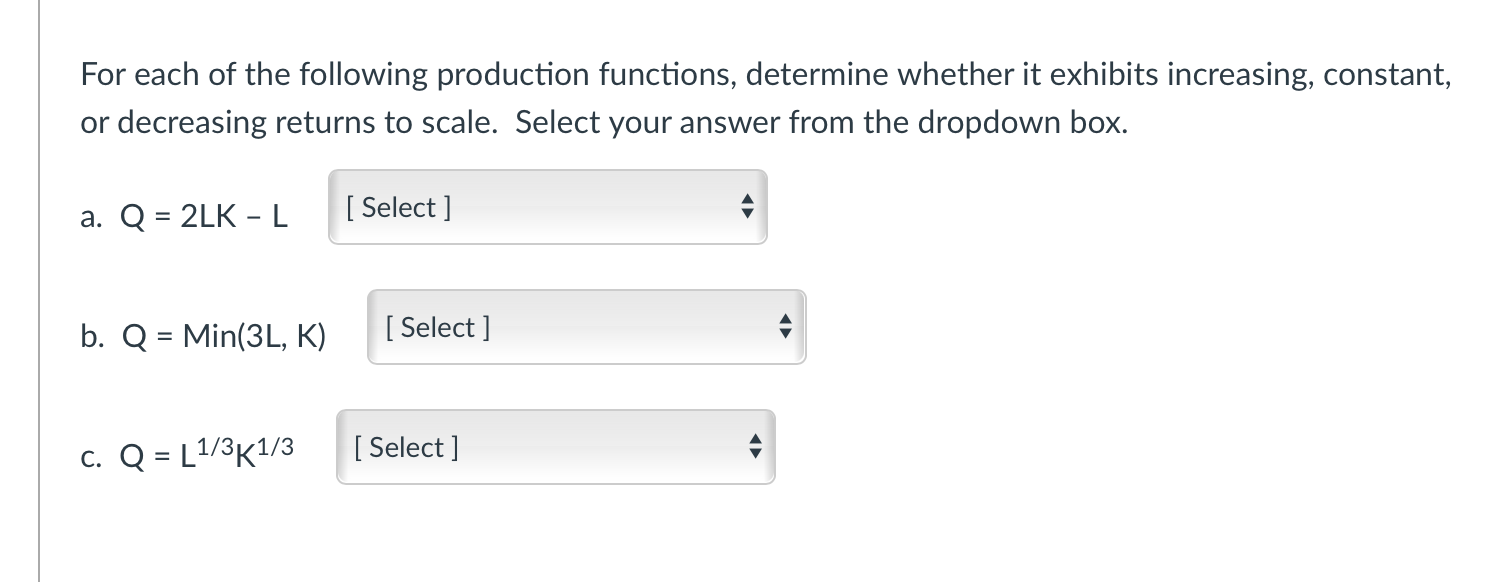The height and width of the screenshot is (582, 1506).
Task: Click the up arrow in the second select box
Action: [786, 321]
